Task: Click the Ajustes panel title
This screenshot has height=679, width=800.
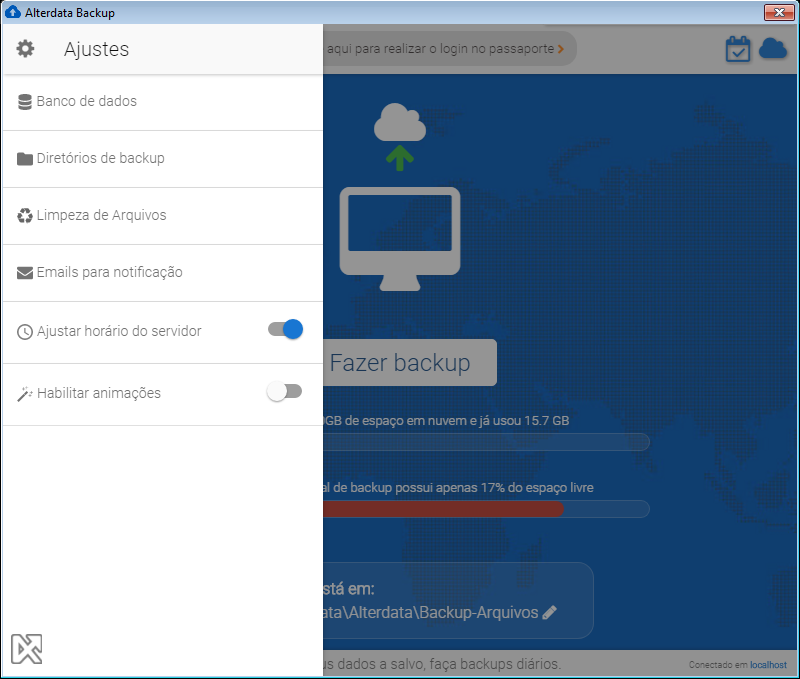Action: [x=96, y=49]
